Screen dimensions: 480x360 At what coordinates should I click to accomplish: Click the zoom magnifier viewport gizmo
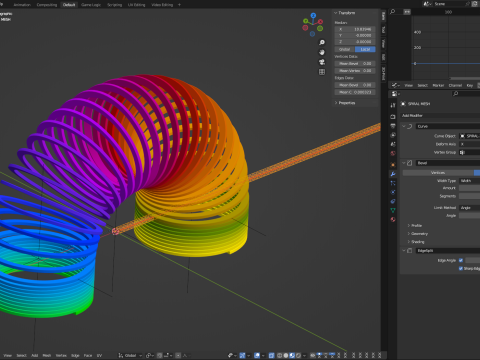pos(322,42)
